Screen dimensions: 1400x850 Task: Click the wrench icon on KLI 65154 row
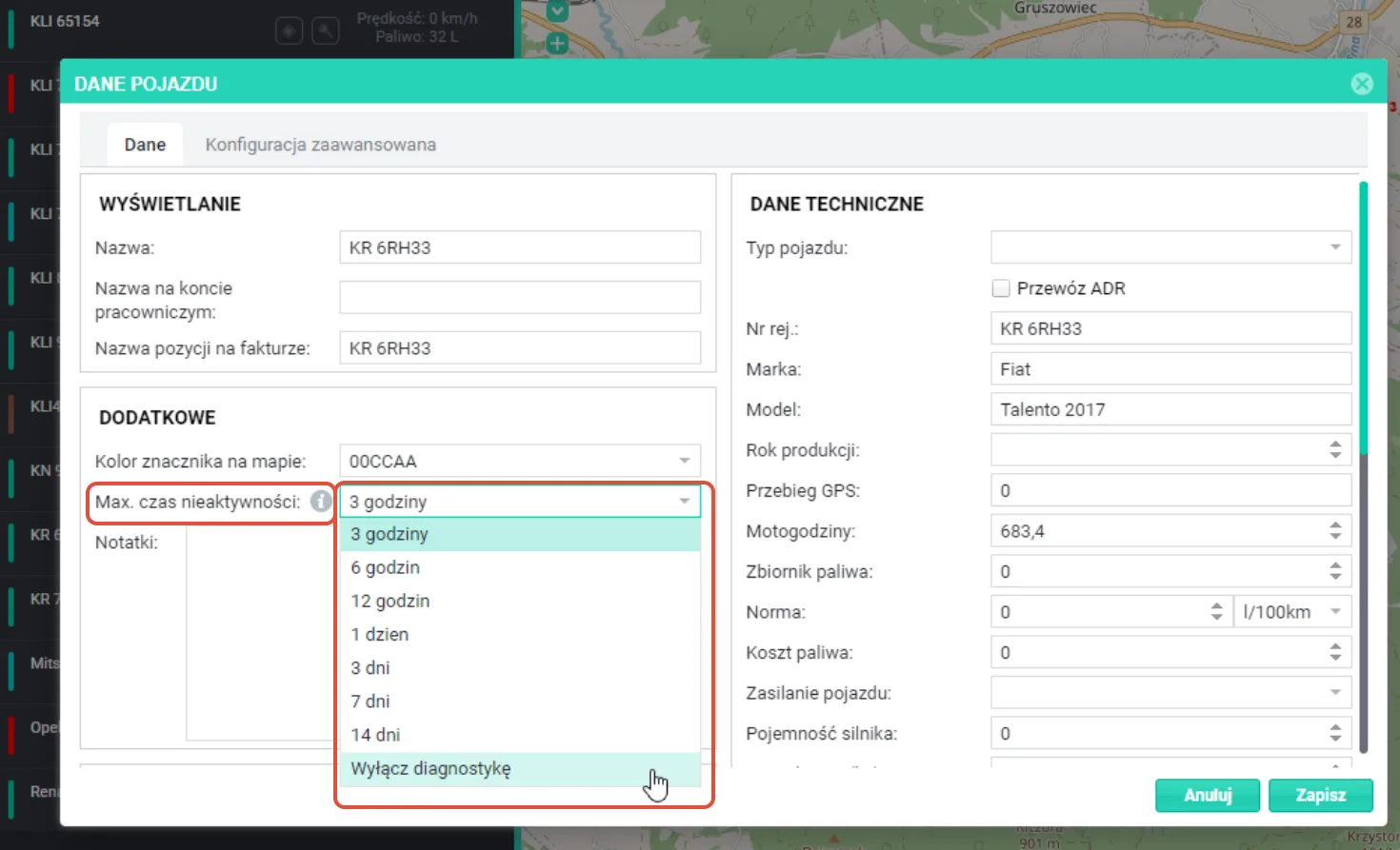pyautogui.click(x=326, y=31)
